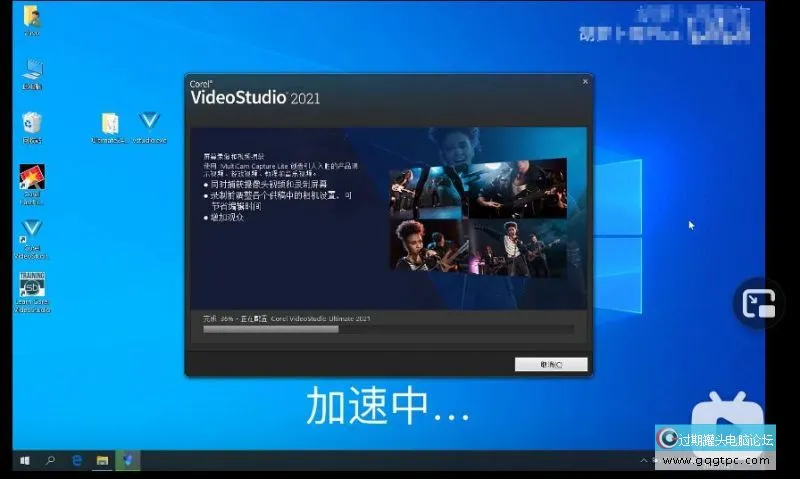Image resolution: width=800 pixels, height=479 pixels.
Task: Click the VideoStudio 2021 title logo
Action: (255, 96)
